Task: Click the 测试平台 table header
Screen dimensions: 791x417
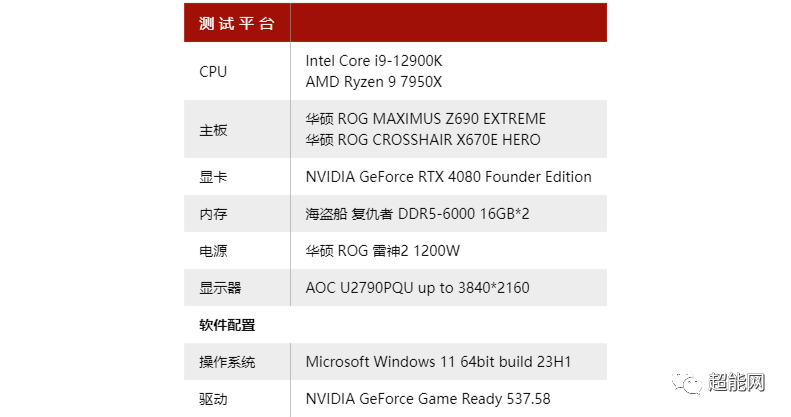Action: coord(236,23)
